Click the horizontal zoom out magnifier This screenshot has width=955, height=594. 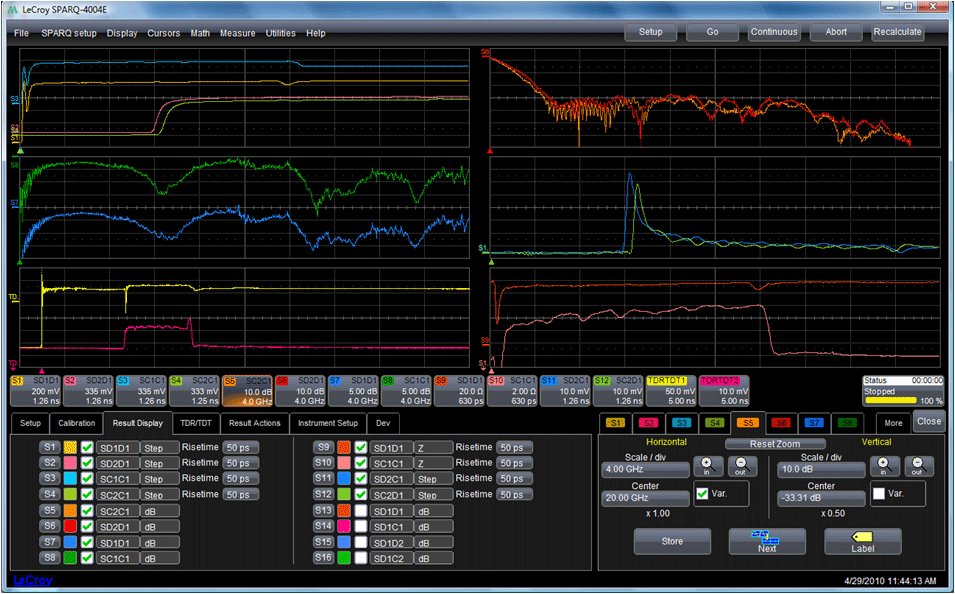pos(741,467)
